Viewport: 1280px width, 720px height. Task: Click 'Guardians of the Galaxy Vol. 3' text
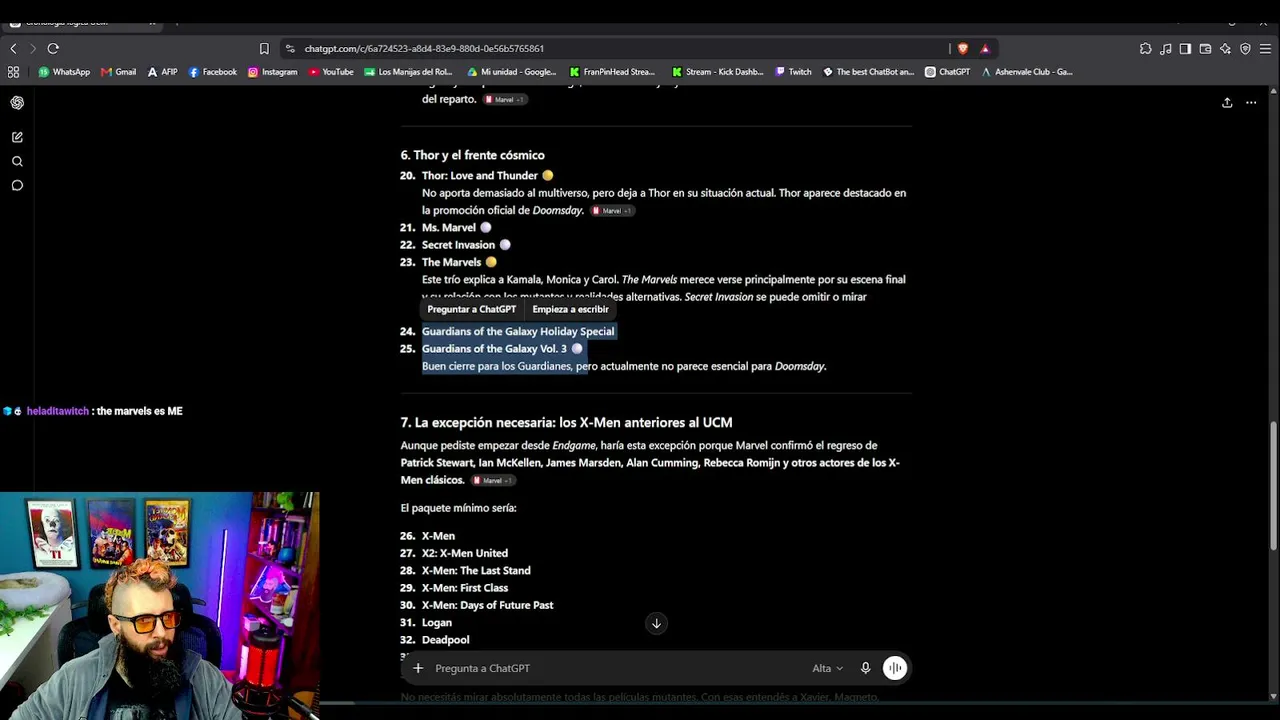point(494,349)
